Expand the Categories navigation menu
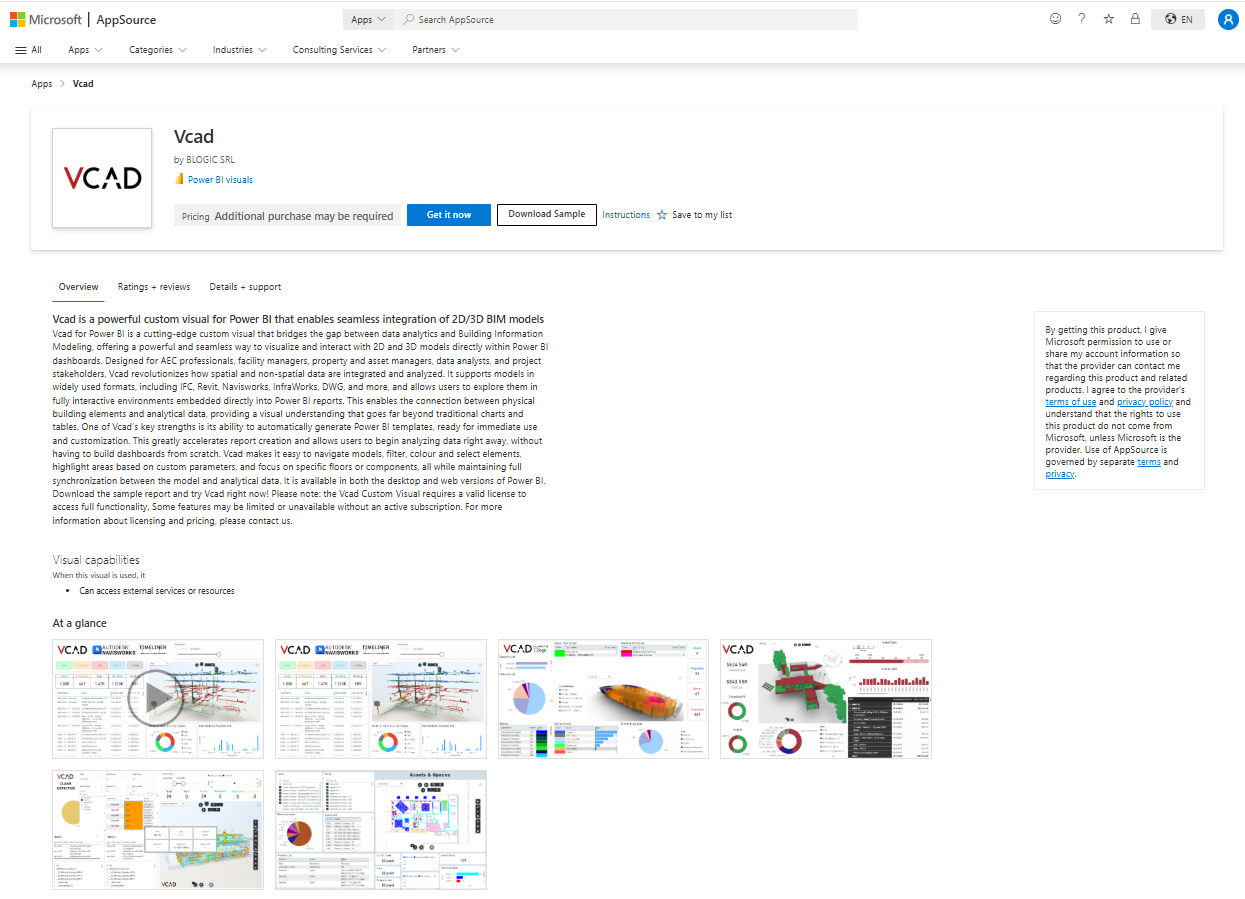The height and width of the screenshot is (899, 1245). click(x=158, y=50)
